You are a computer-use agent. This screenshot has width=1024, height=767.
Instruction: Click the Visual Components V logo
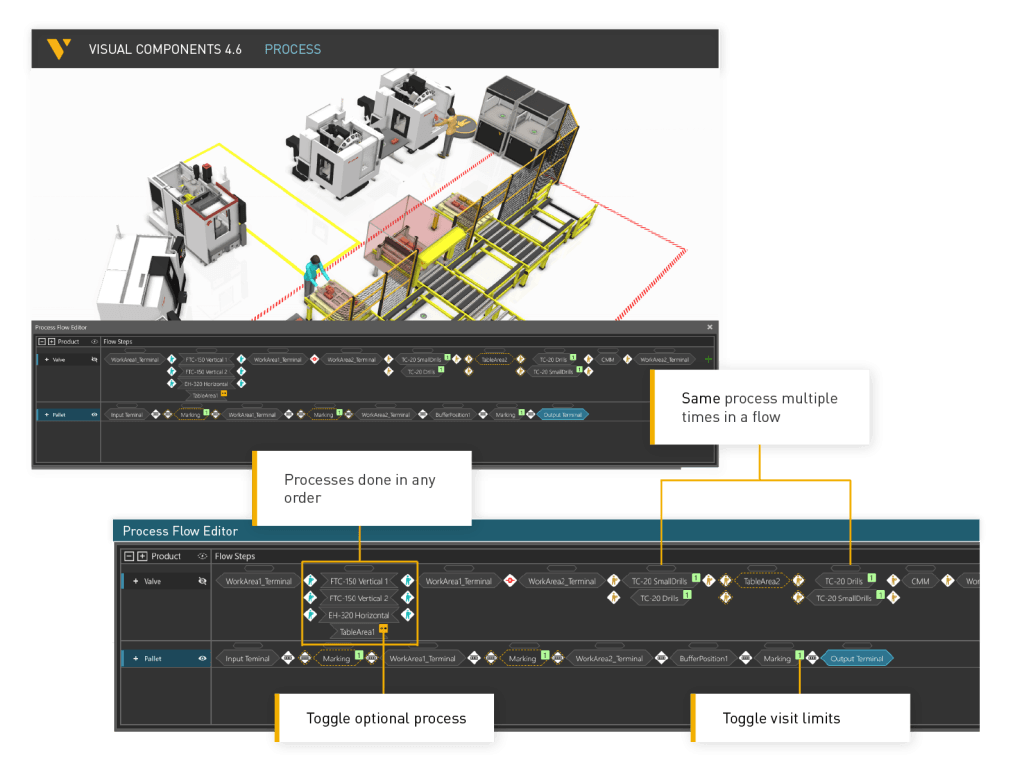coord(59,49)
